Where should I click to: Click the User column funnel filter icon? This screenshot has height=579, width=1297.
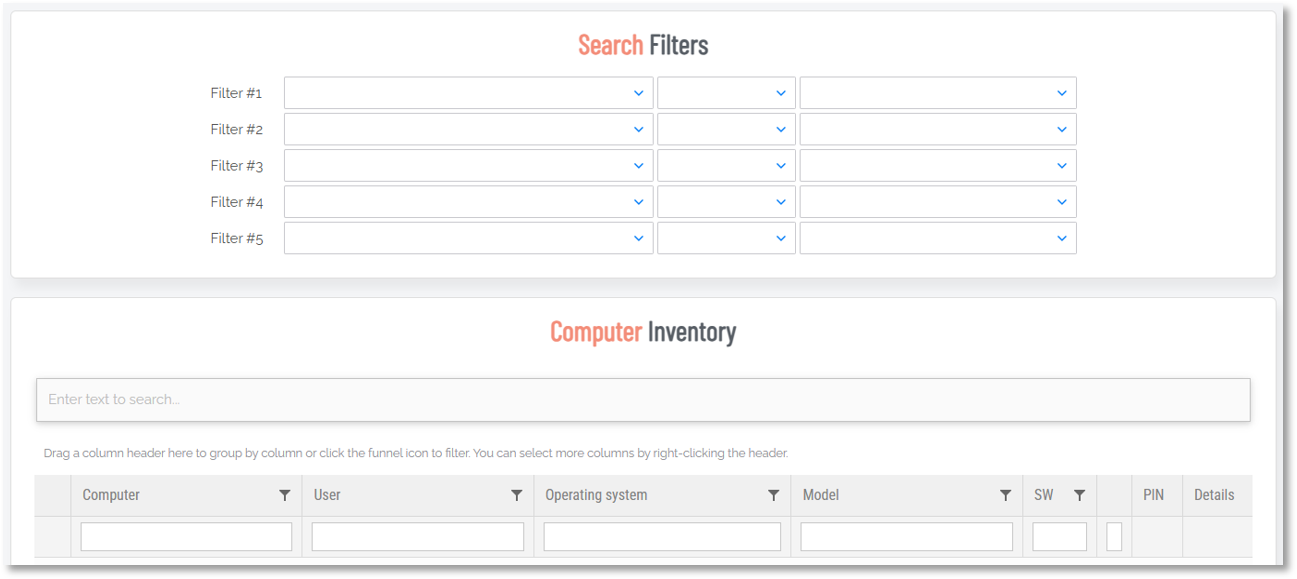(517, 495)
